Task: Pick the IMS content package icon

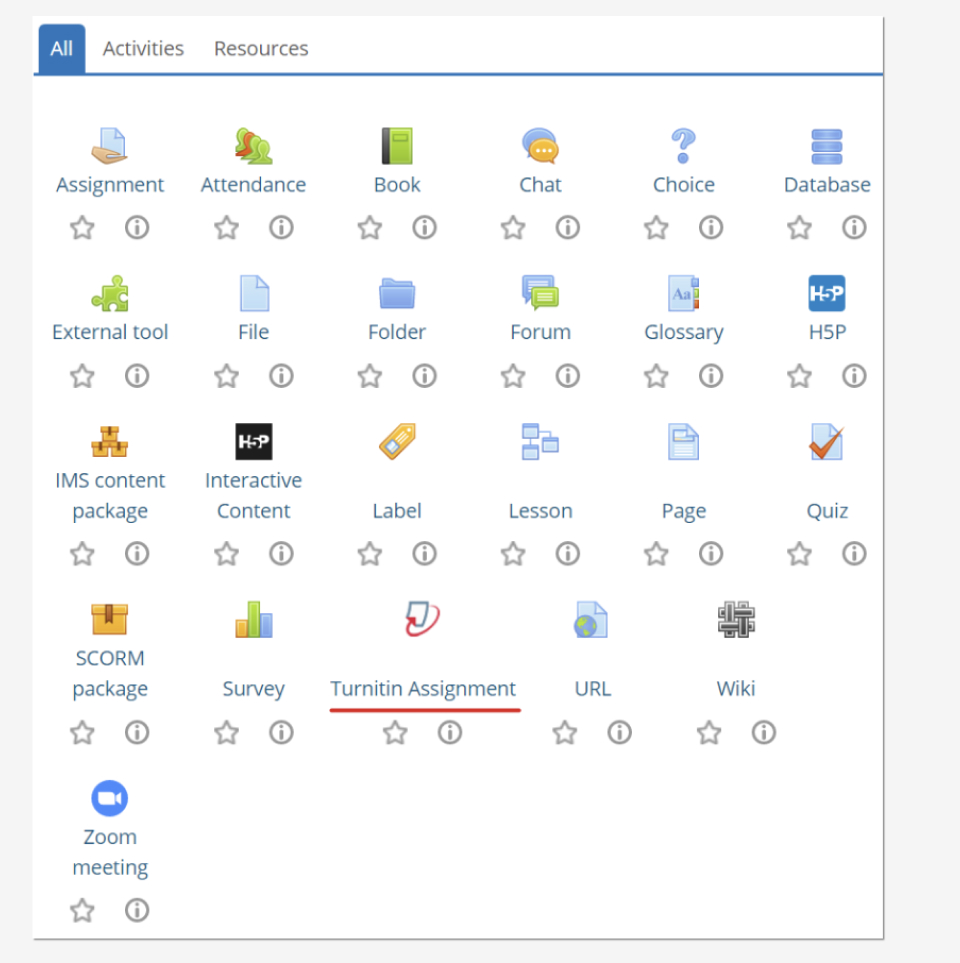Action: (110, 442)
